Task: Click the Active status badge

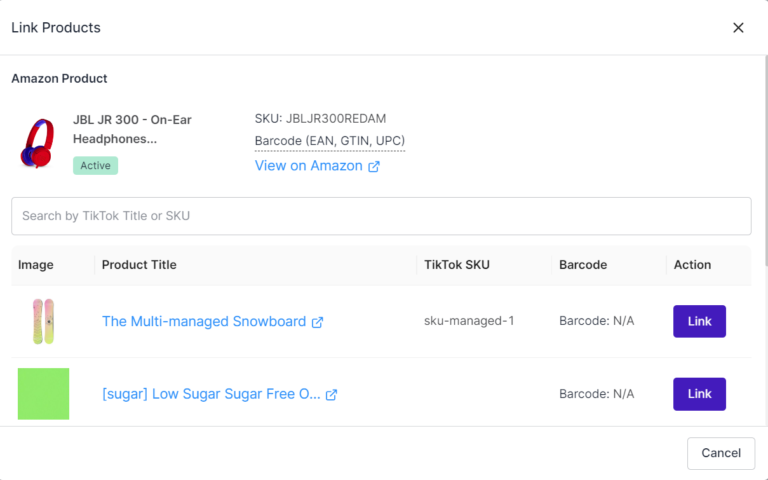Action: click(x=96, y=166)
